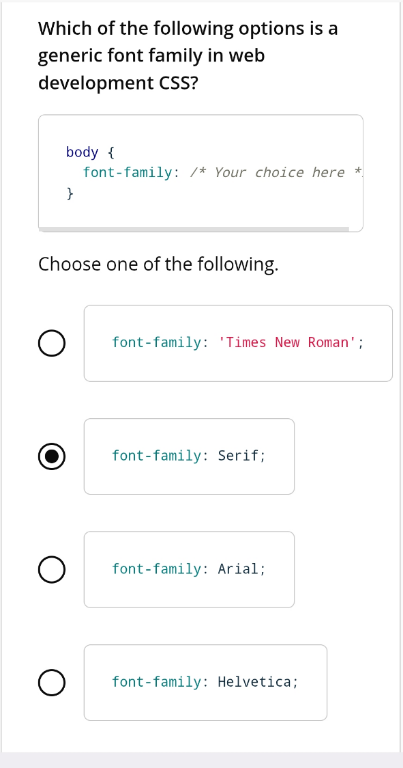Choose the Arial radio button
This screenshot has width=403, height=768.
[x=51, y=569]
